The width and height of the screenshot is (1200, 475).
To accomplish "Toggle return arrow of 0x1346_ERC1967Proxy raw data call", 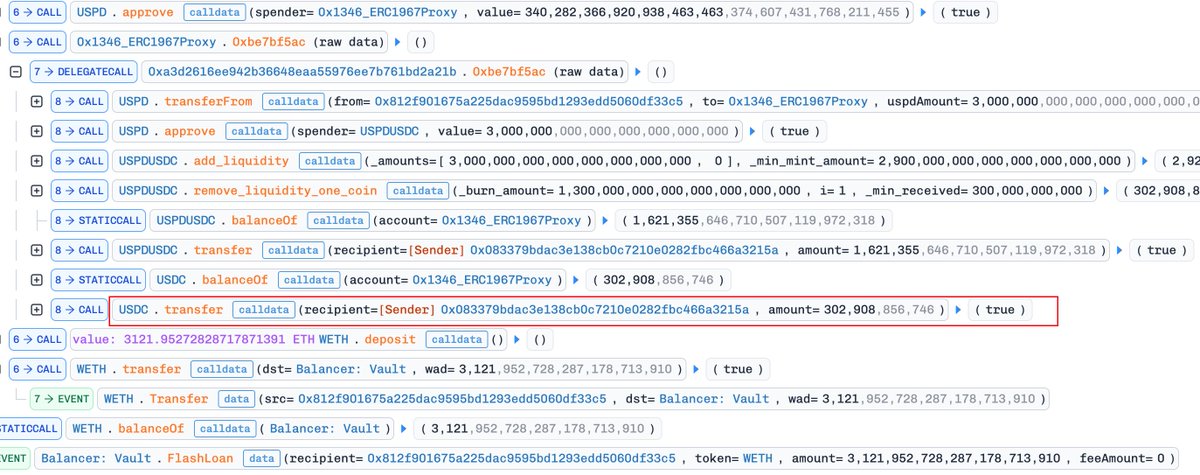I will click(x=400, y=43).
